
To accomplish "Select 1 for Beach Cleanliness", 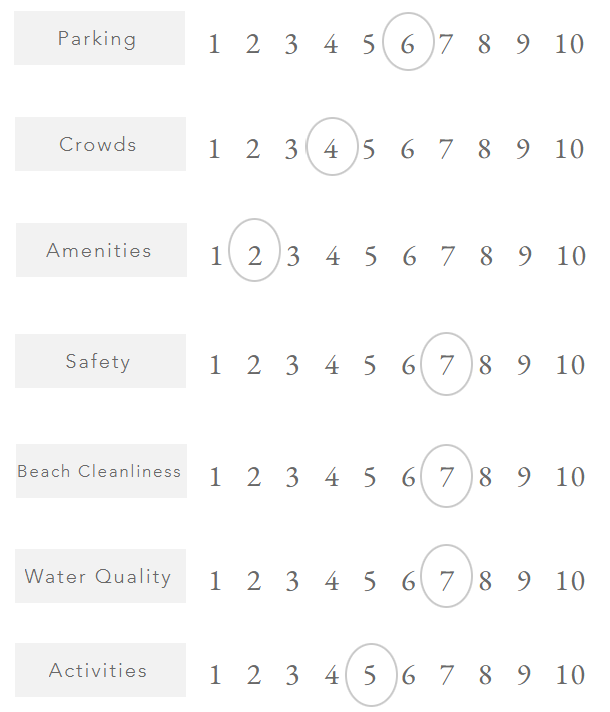I will (x=215, y=477).
